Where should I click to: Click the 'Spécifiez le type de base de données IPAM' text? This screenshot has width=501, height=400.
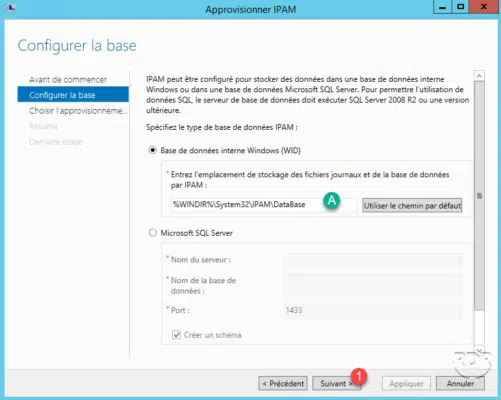(222, 127)
